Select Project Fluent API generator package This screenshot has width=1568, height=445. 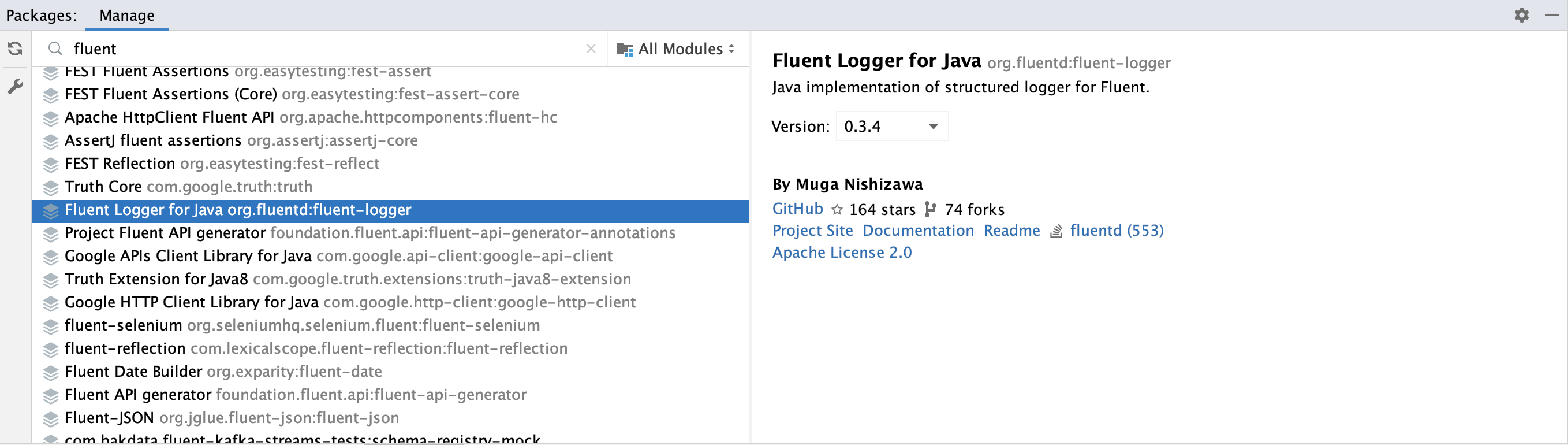(x=391, y=233)
